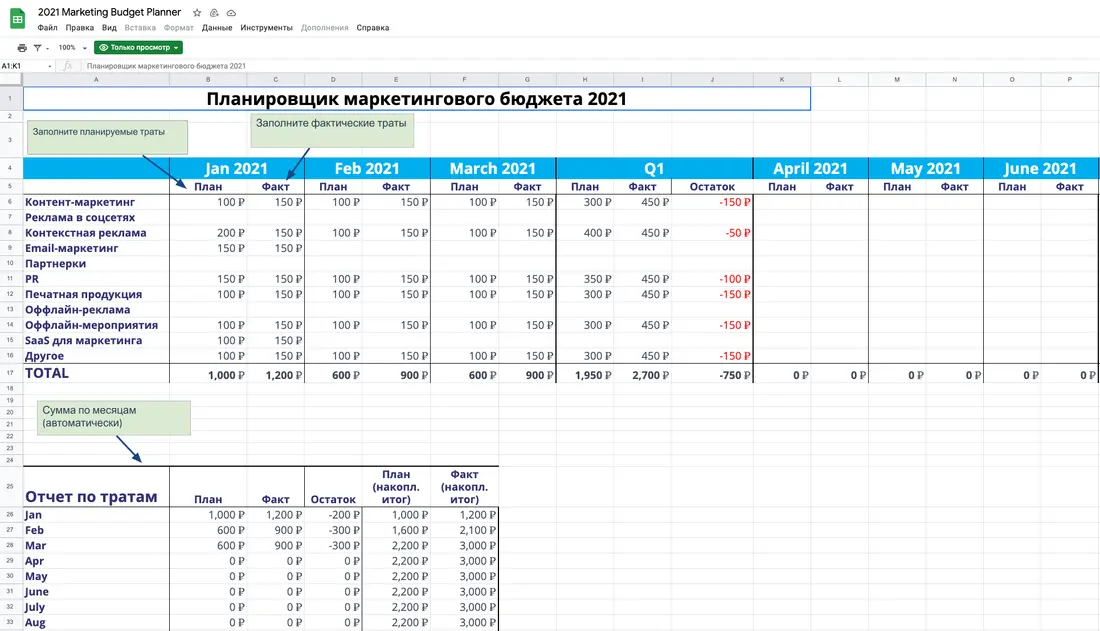Click the 2,100 ₽ cumulative fact cell
This screenshot has width=1100, height=631.
tap(464, 531)
